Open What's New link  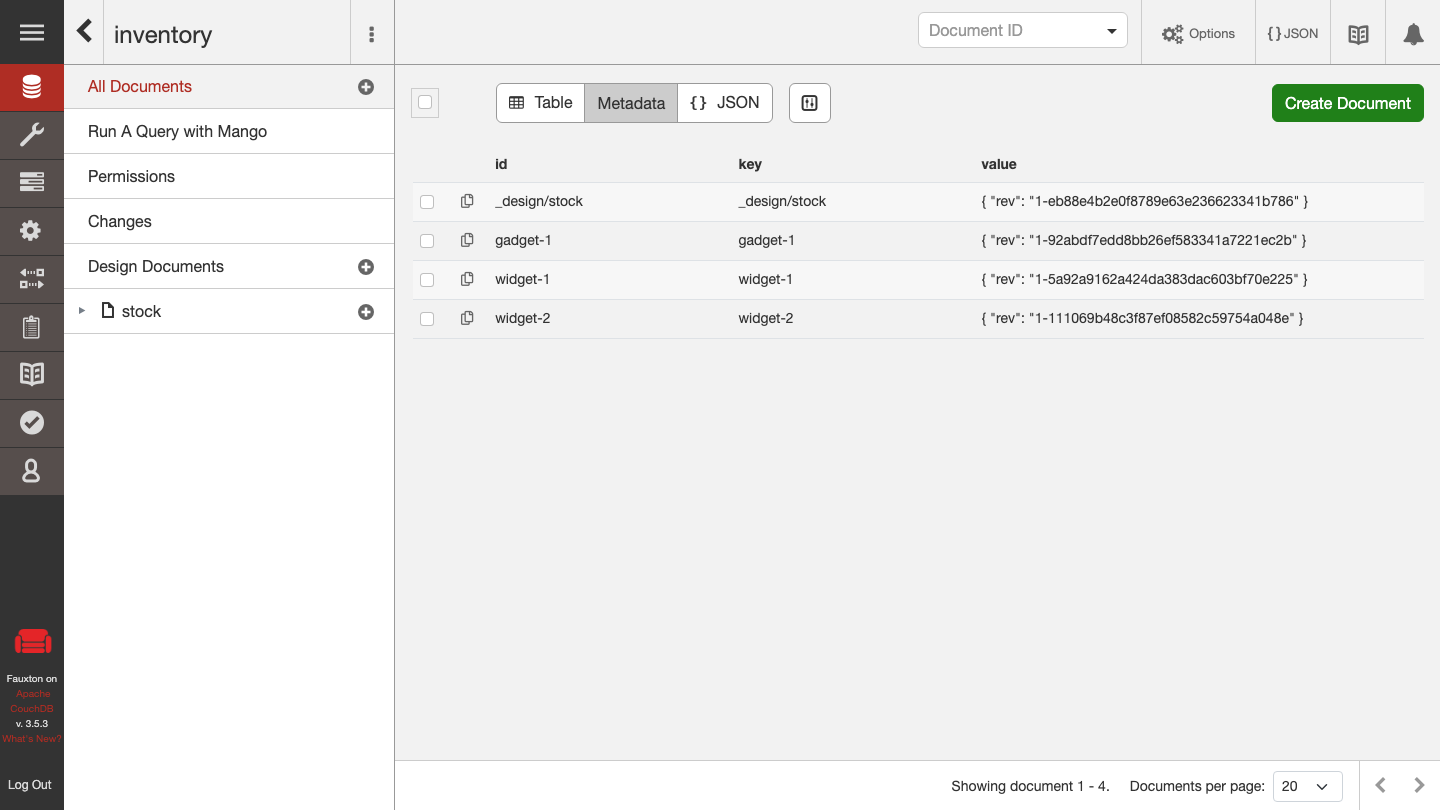32,739
